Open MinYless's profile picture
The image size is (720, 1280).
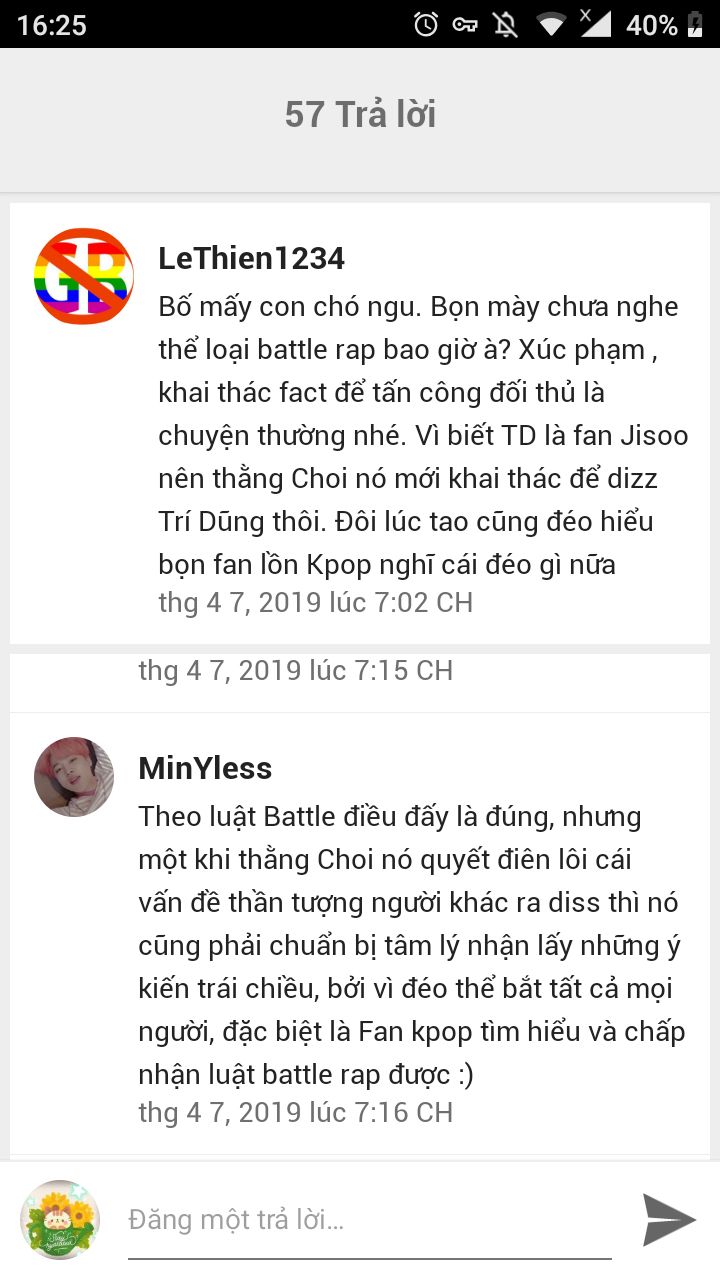point(74,777)
